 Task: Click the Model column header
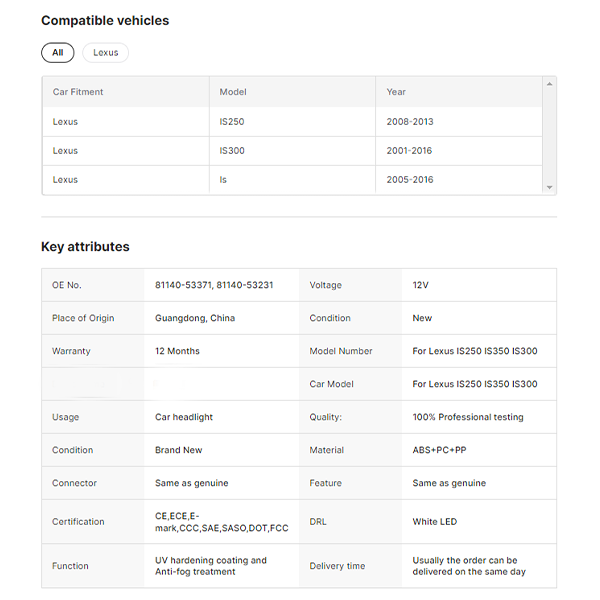tap(233, 92)
